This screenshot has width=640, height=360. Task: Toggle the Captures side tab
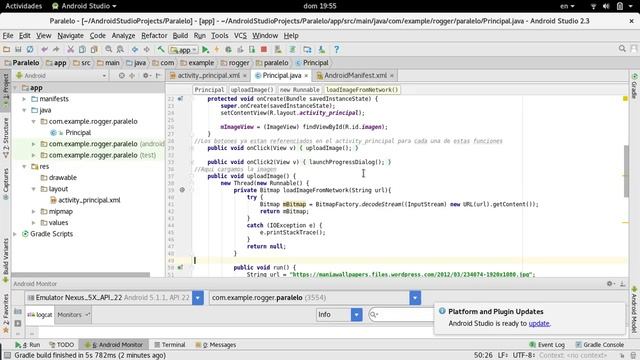click(x=5, y=184)
